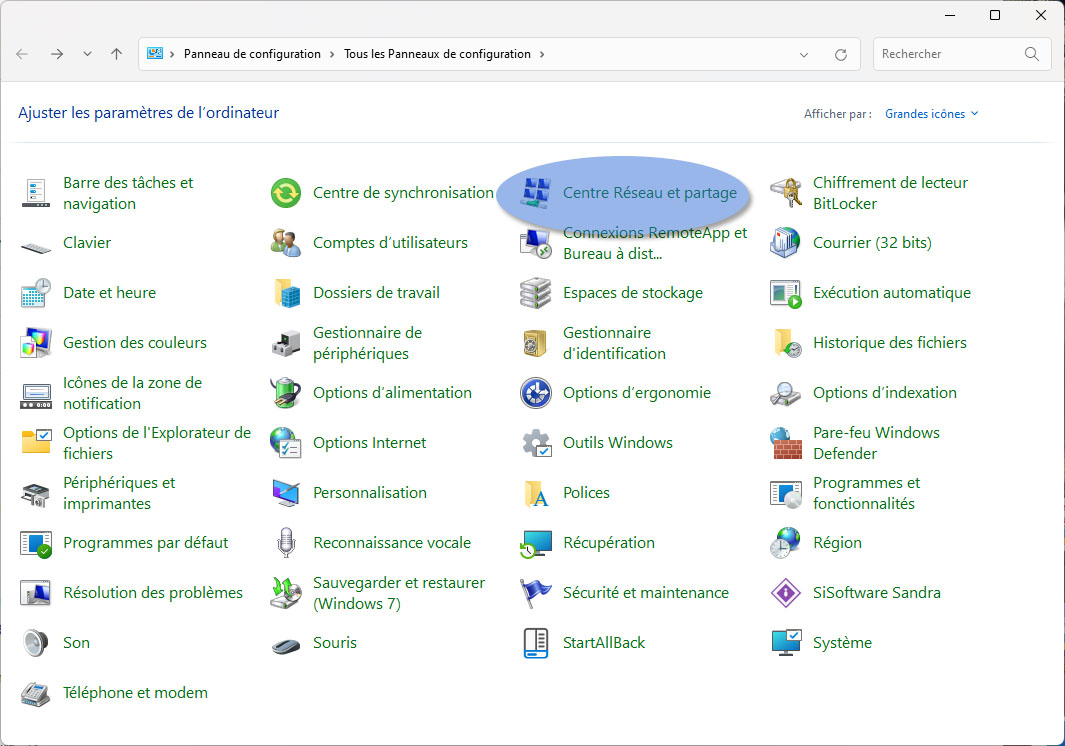The width and height of the screenshot is (1065, 746).
Task: Open Centre Réseau et partage icon
Action: click(x=536, y=193)
